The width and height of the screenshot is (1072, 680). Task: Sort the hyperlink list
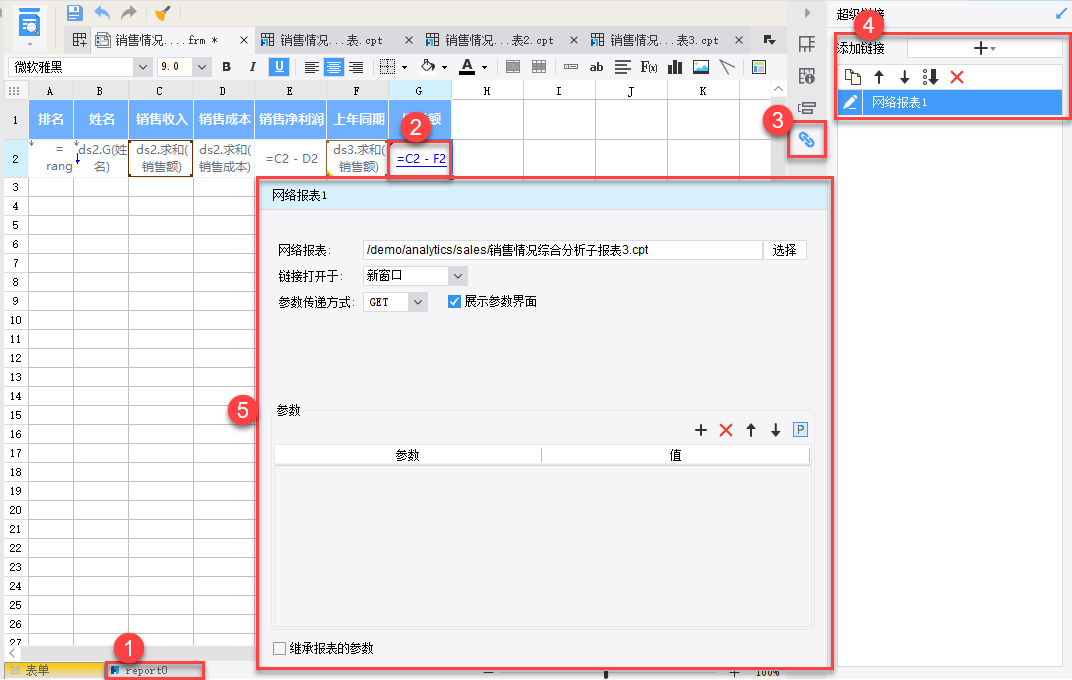coord(930,77)
